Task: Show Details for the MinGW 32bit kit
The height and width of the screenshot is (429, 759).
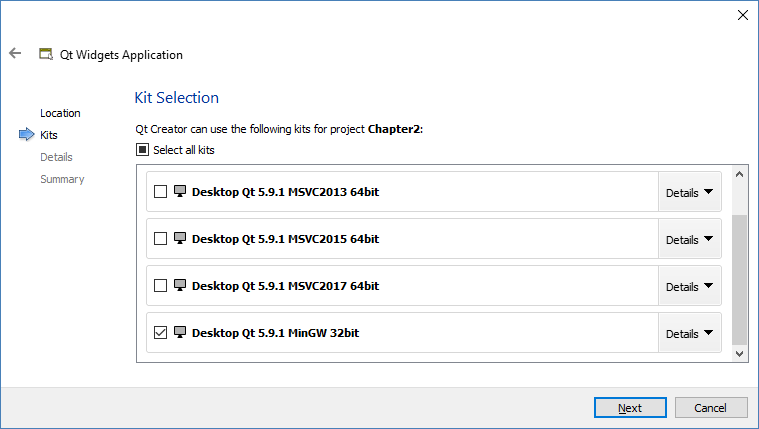Action: (690, 334)
